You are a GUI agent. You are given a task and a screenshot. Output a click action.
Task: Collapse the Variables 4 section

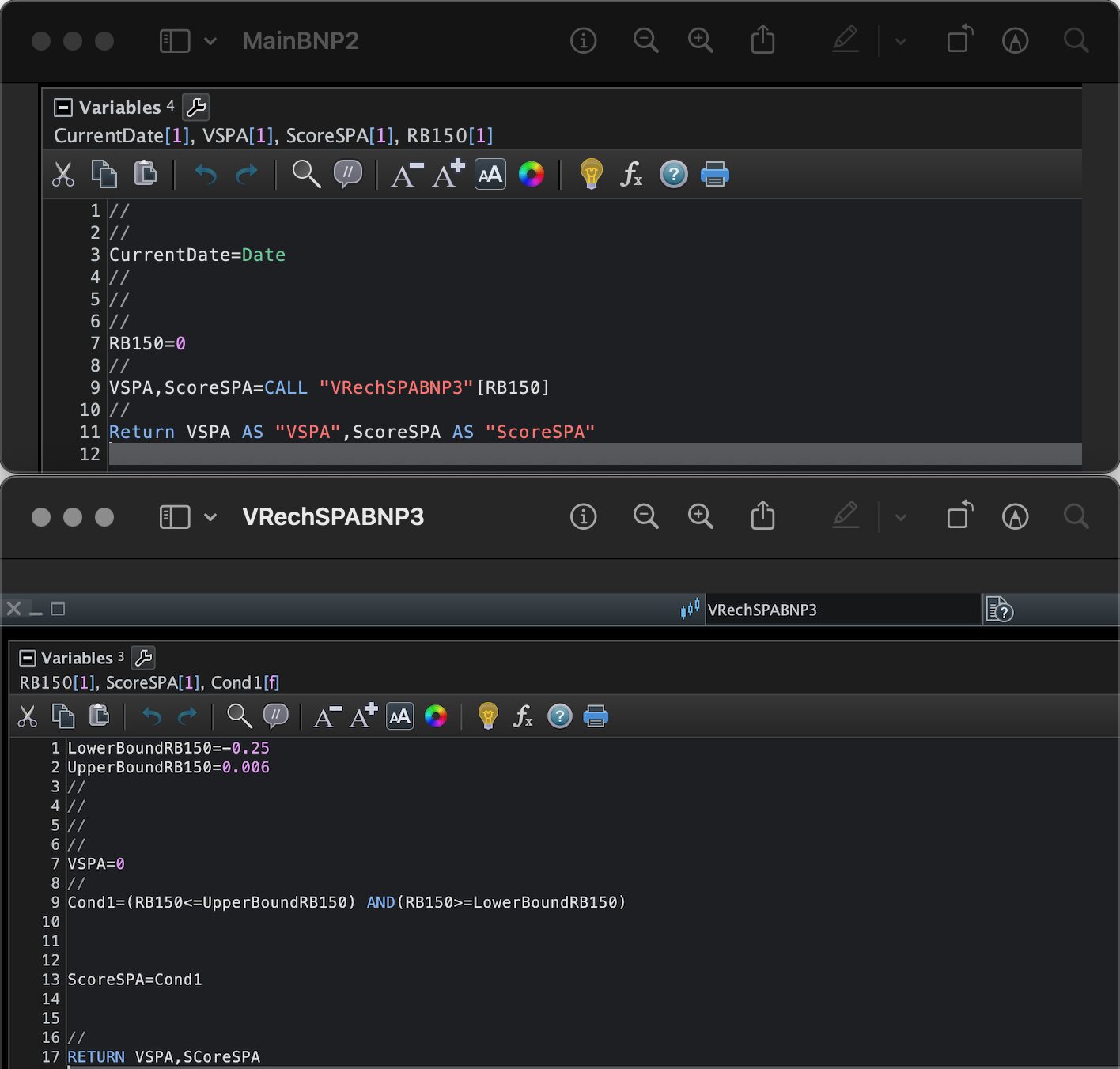[x=63, y=108]
